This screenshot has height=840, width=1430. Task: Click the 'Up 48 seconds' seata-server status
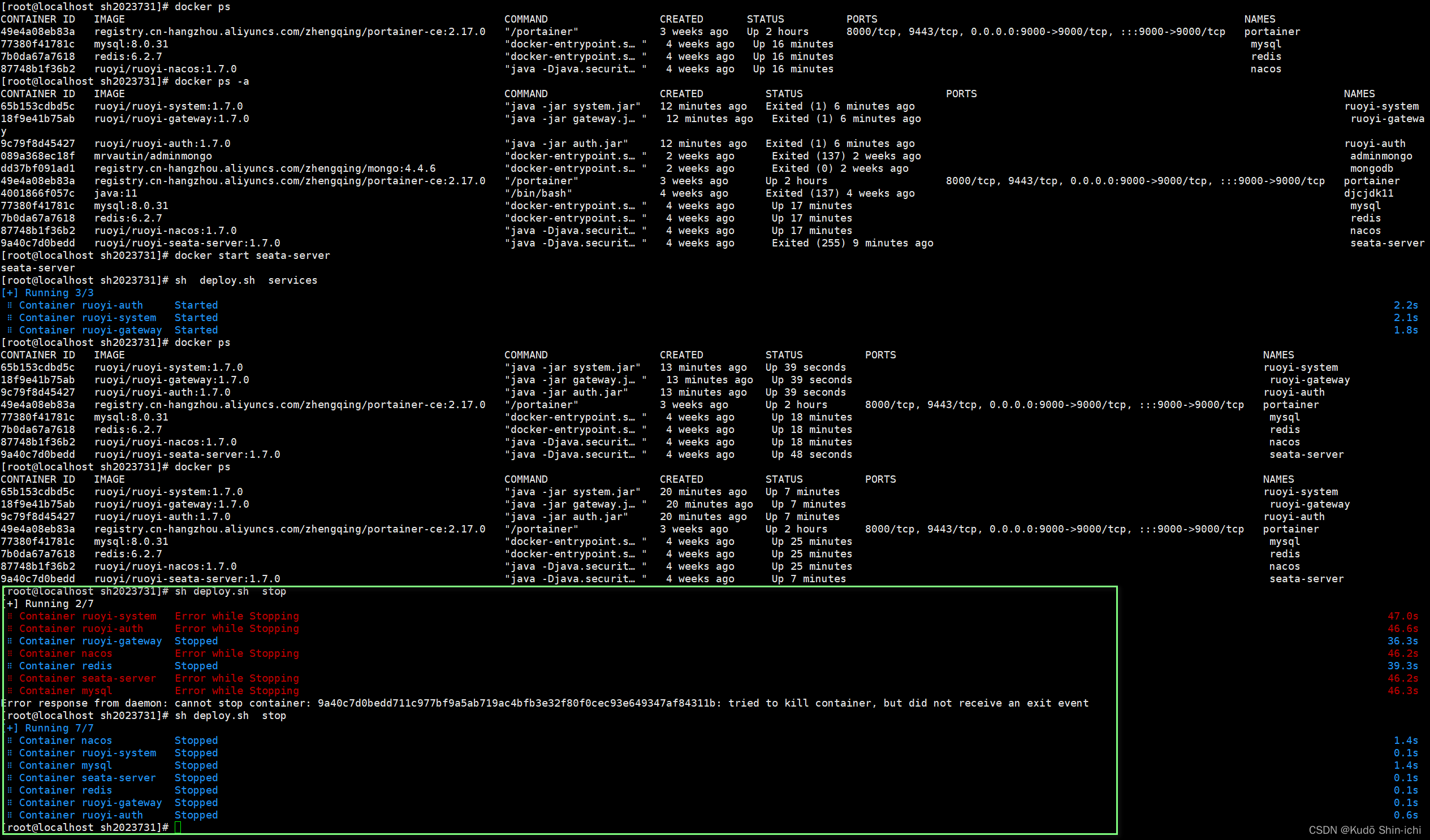(x=811, y=455)
